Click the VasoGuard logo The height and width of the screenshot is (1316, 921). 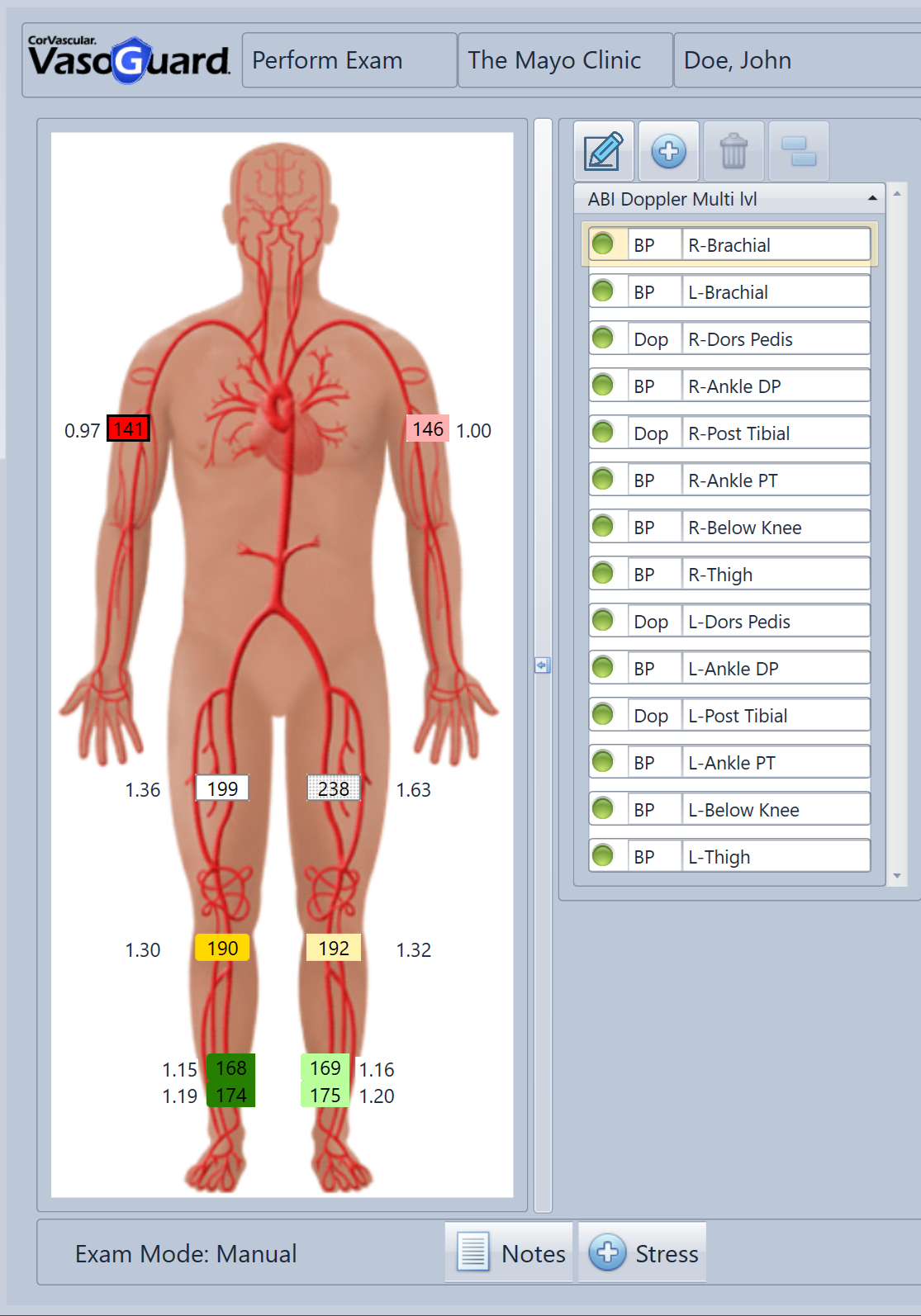[x=130, y=59]
